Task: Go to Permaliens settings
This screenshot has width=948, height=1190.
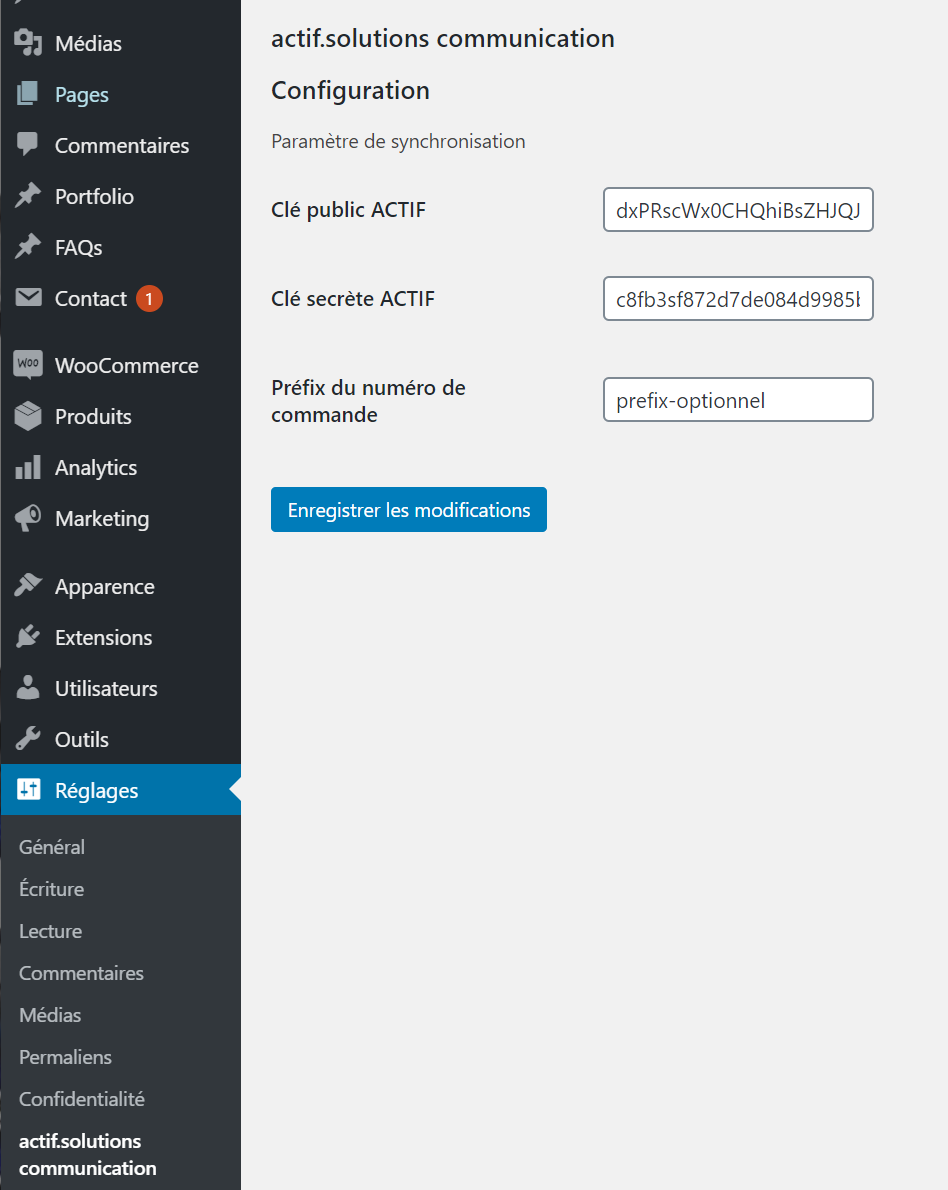Action: (65, 1057)
